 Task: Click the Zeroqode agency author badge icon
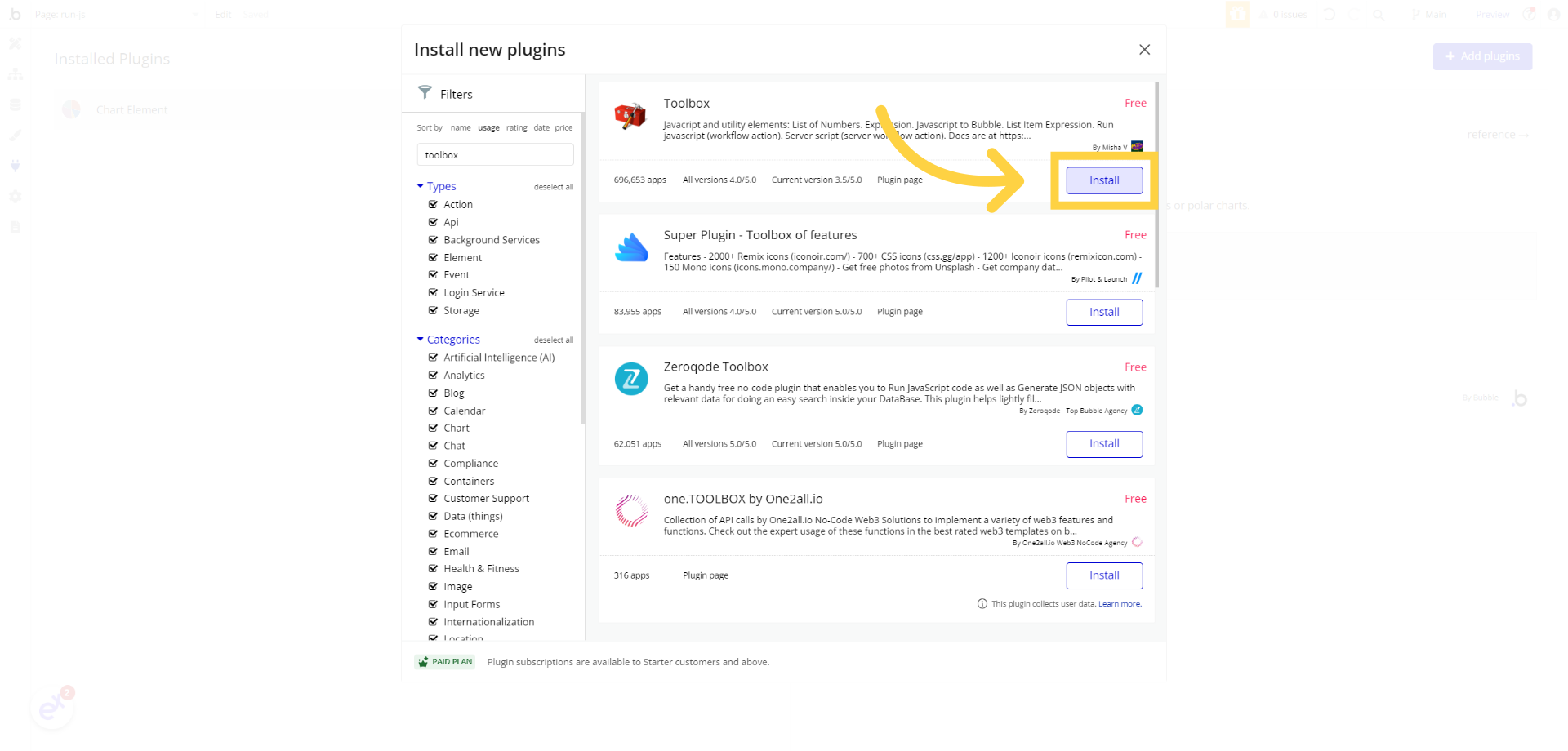click(1137, 410)
